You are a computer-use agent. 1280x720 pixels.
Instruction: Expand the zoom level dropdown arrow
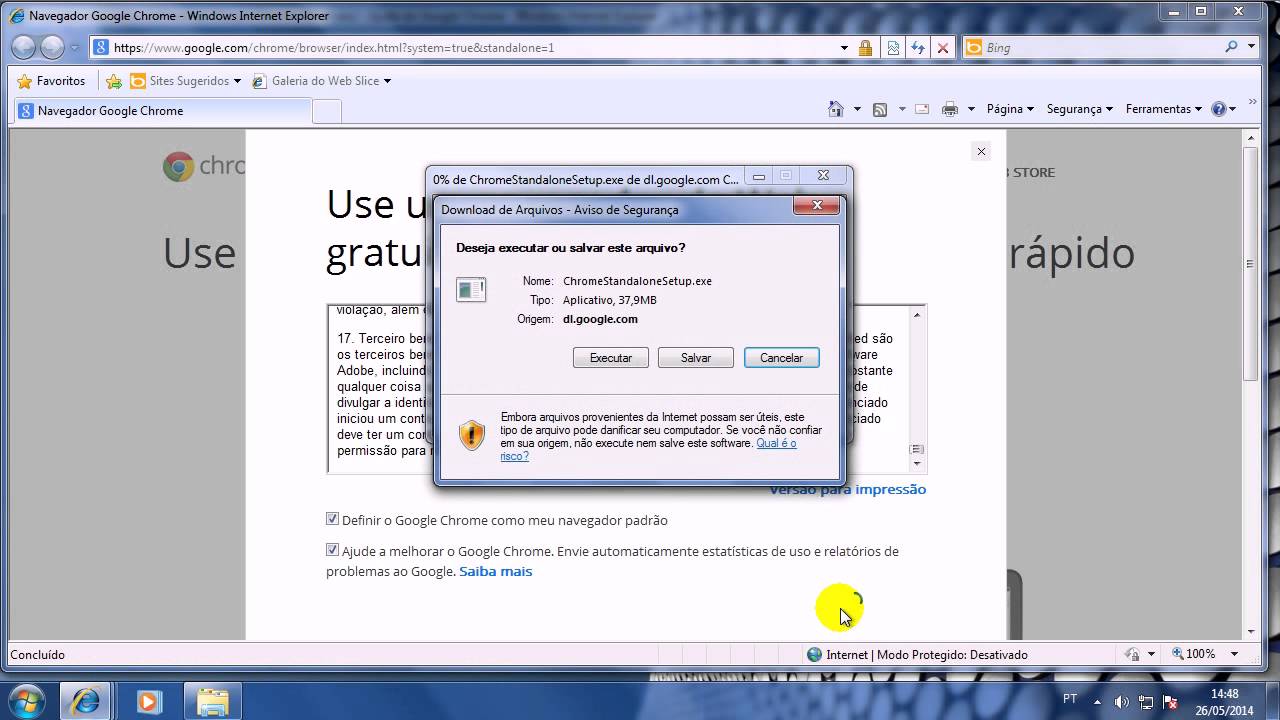point(1234,654)
